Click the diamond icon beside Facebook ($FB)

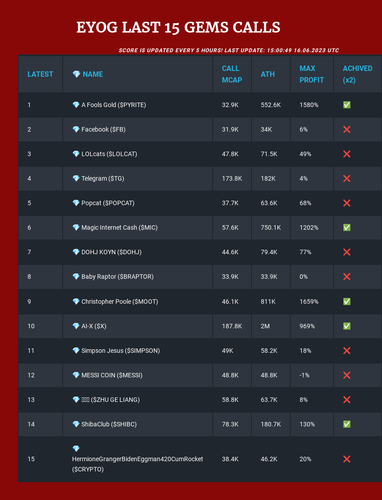click(x=76, y=129)
